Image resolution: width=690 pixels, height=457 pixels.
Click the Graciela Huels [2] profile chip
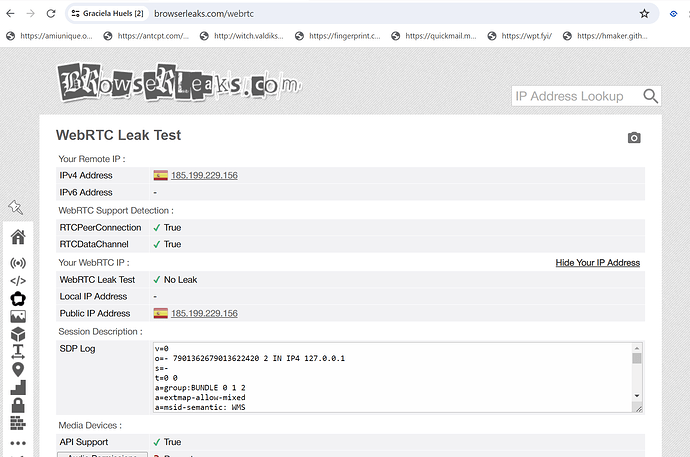click(108, 14)
